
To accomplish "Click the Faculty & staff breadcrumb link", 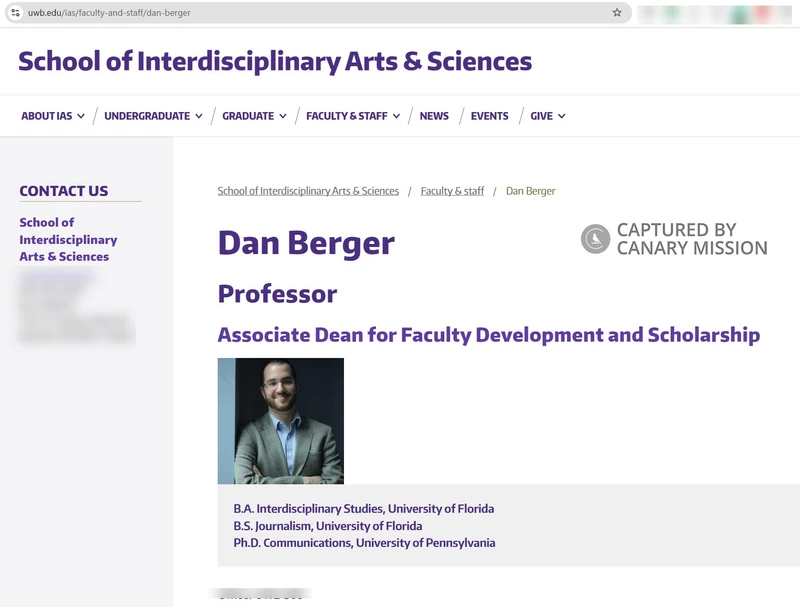I will tap(452, 191).
